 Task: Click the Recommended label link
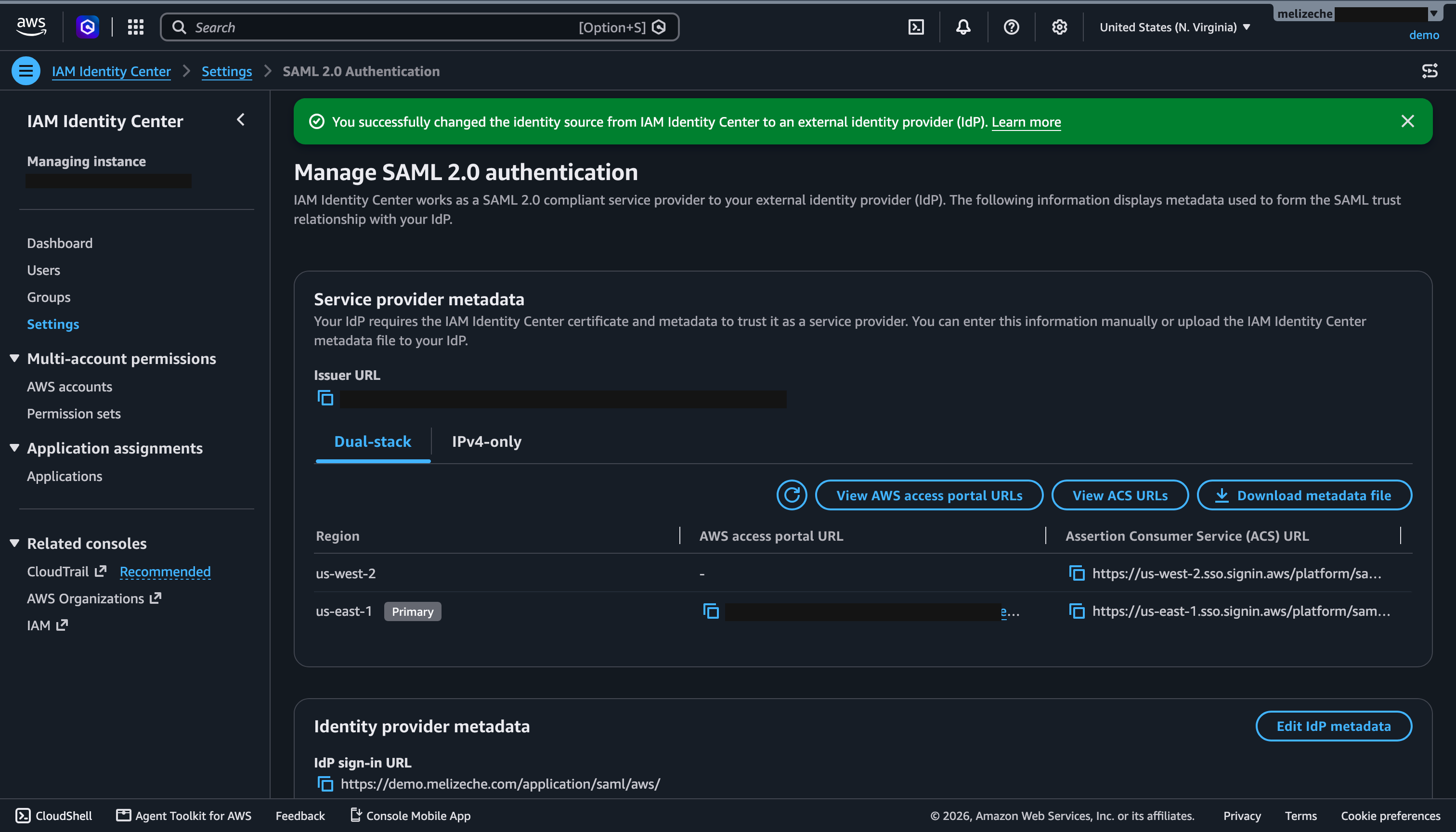coord(165,572)
